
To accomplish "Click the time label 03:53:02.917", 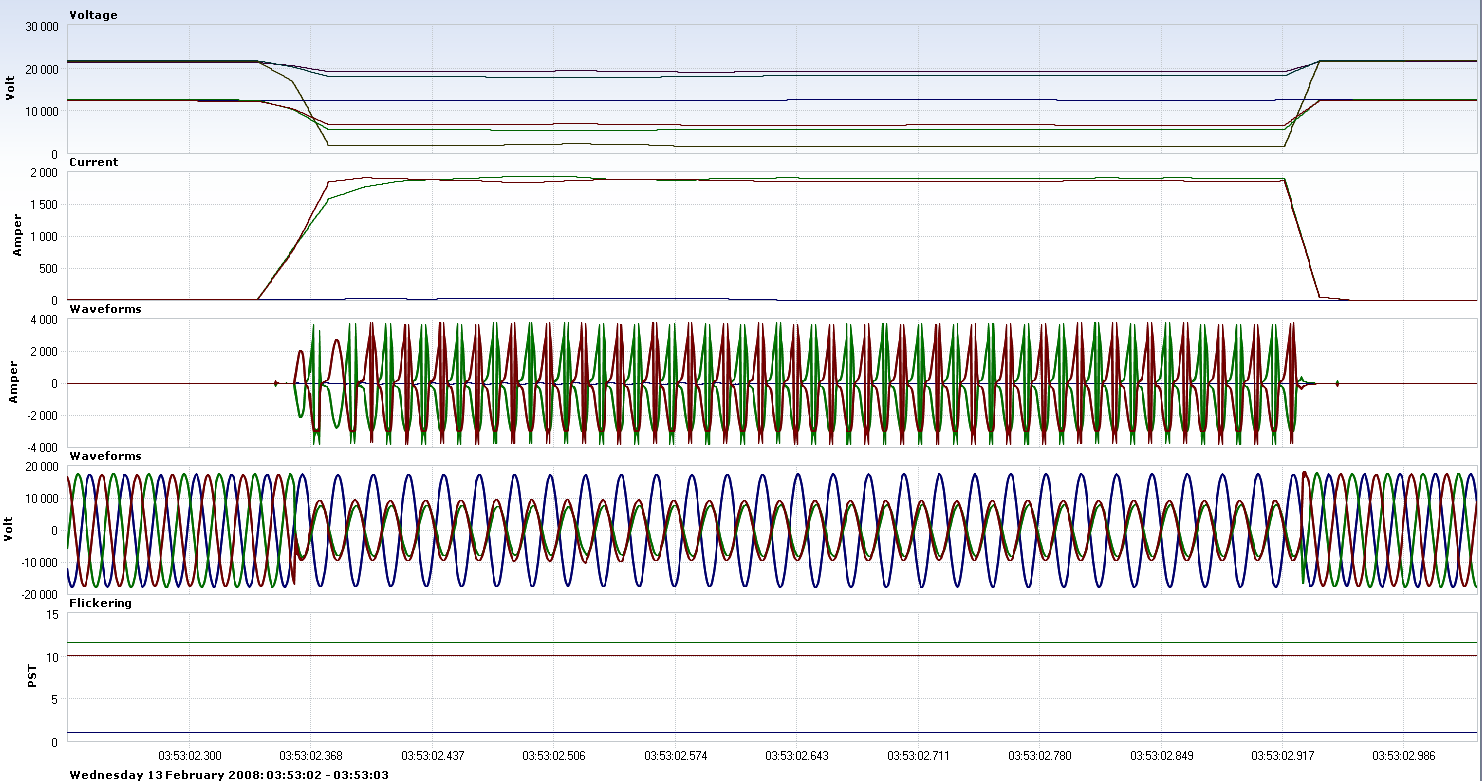I will click(x=1282, y=756).
